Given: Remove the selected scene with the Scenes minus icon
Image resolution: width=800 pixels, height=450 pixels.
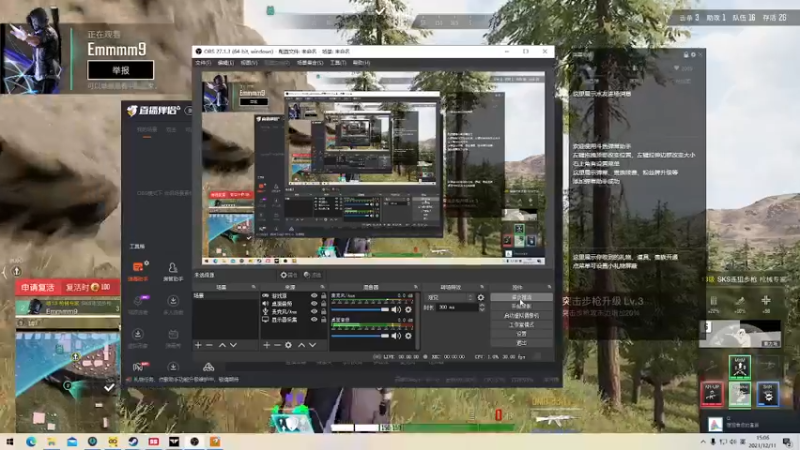Looking at the screenshot, I should (209, 345).
